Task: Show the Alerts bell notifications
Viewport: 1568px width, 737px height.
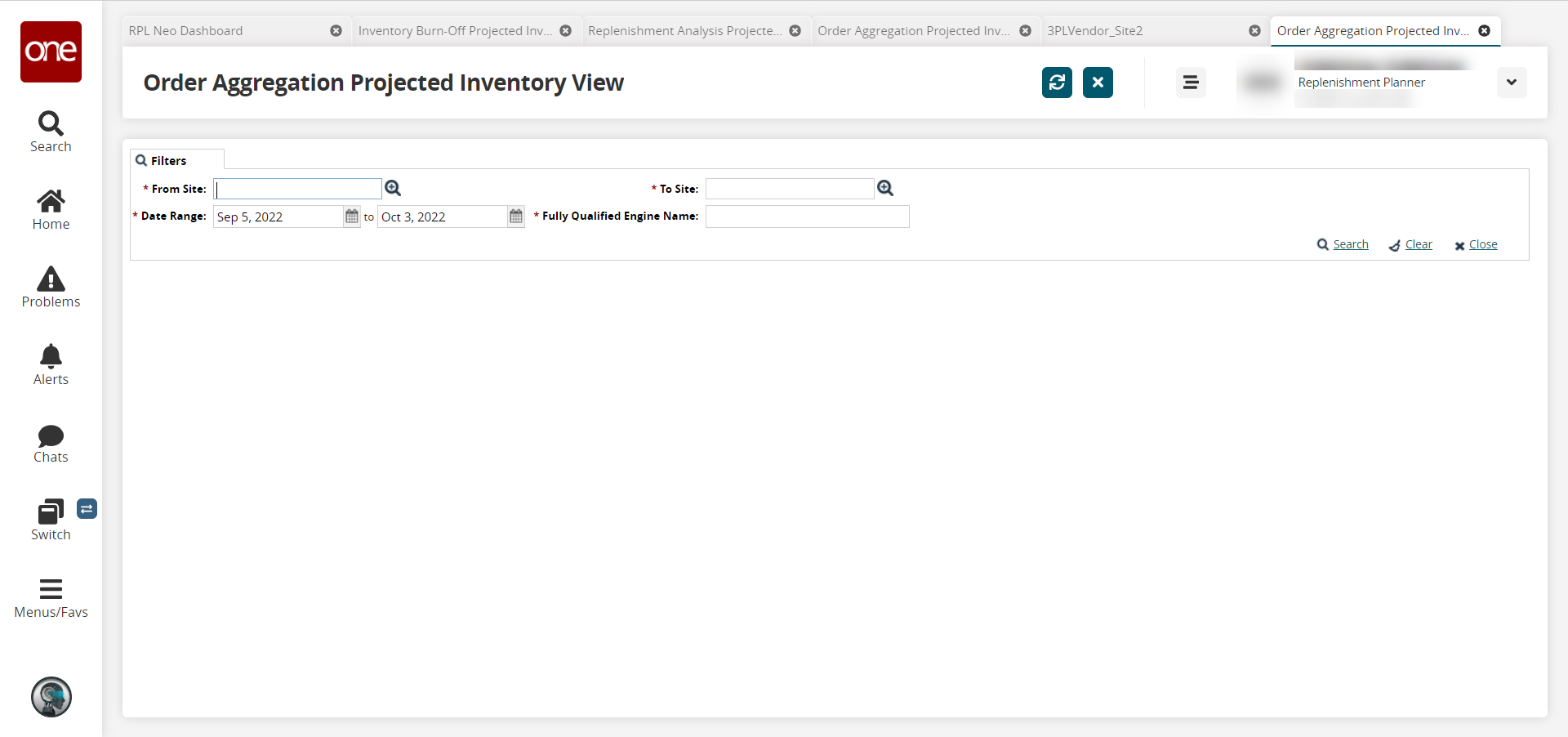Action: tap(51, 365)
